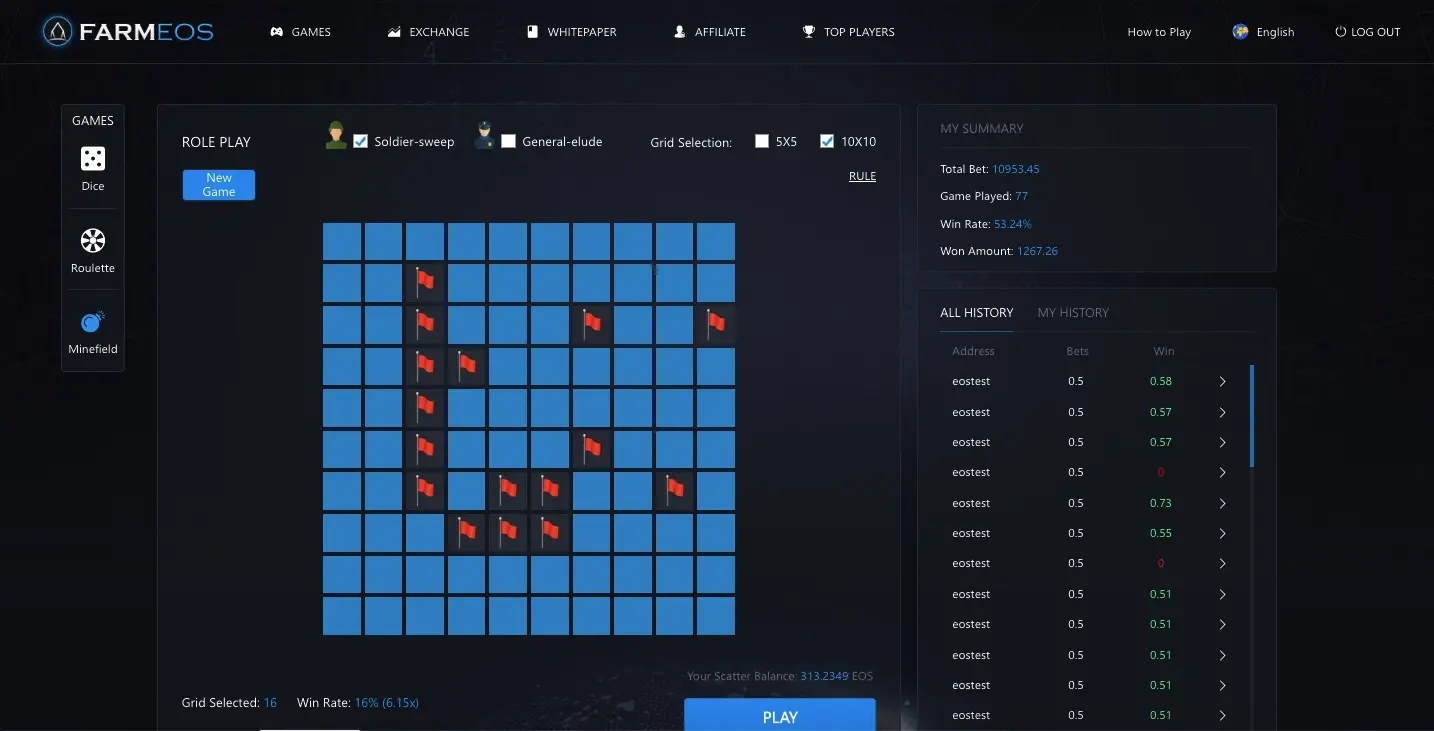The image size is (1434, 731).
Task: Click the flag in row 3, column 10
Action: coord(716,325)
